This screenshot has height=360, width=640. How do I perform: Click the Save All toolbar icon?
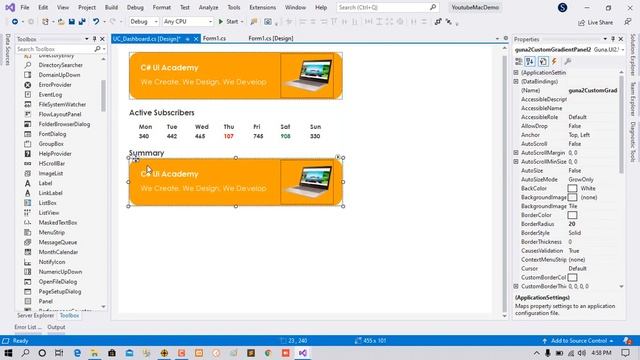point(82,22)
